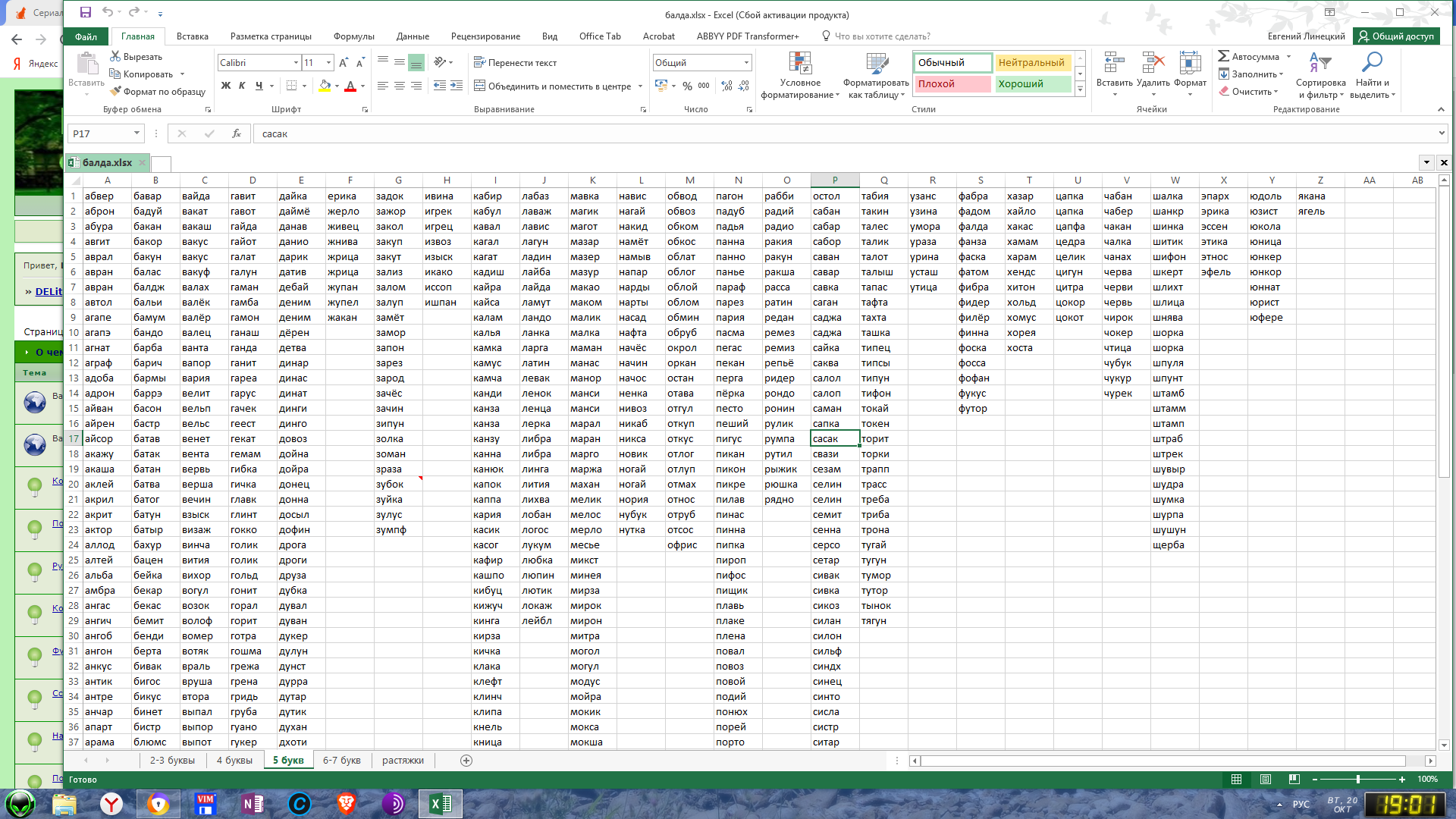Apply the red font color A
Viewport: 1456px width, 819px height.
[x=350, y=86]
